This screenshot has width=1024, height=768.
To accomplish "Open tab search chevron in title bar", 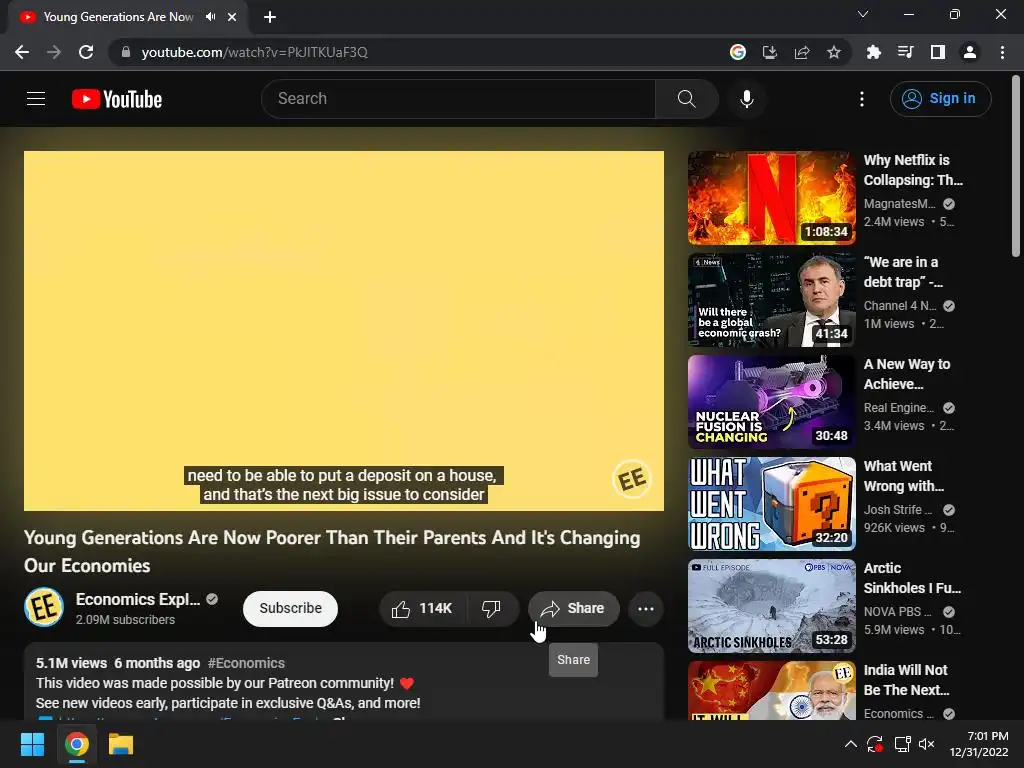I will pos(863,14).
